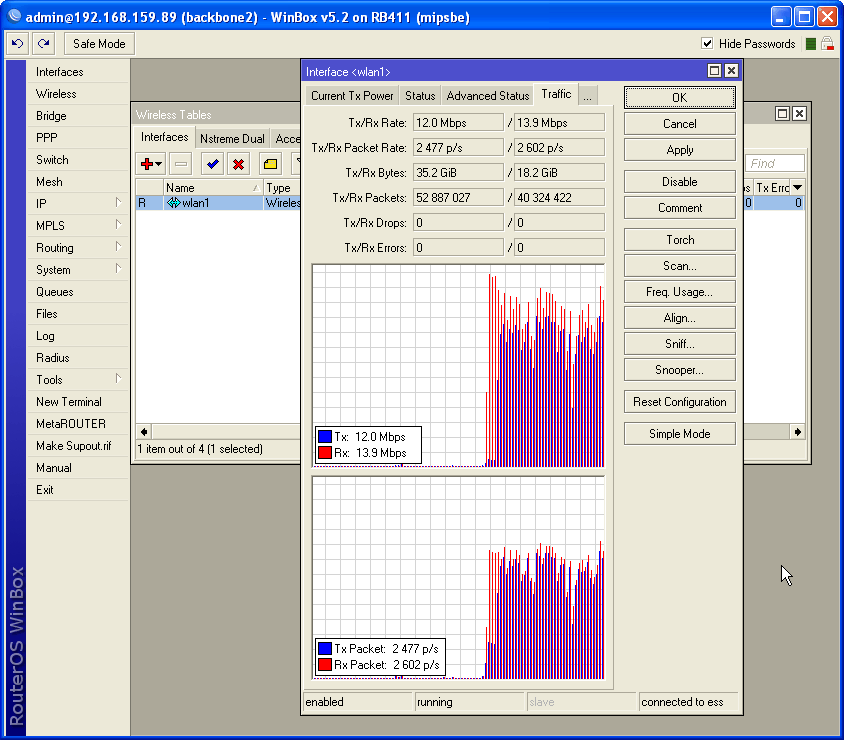Click the padlock icon near Hide Passwords
The width and height of the screenshot is (844, 740).
(x=828, y=43)
